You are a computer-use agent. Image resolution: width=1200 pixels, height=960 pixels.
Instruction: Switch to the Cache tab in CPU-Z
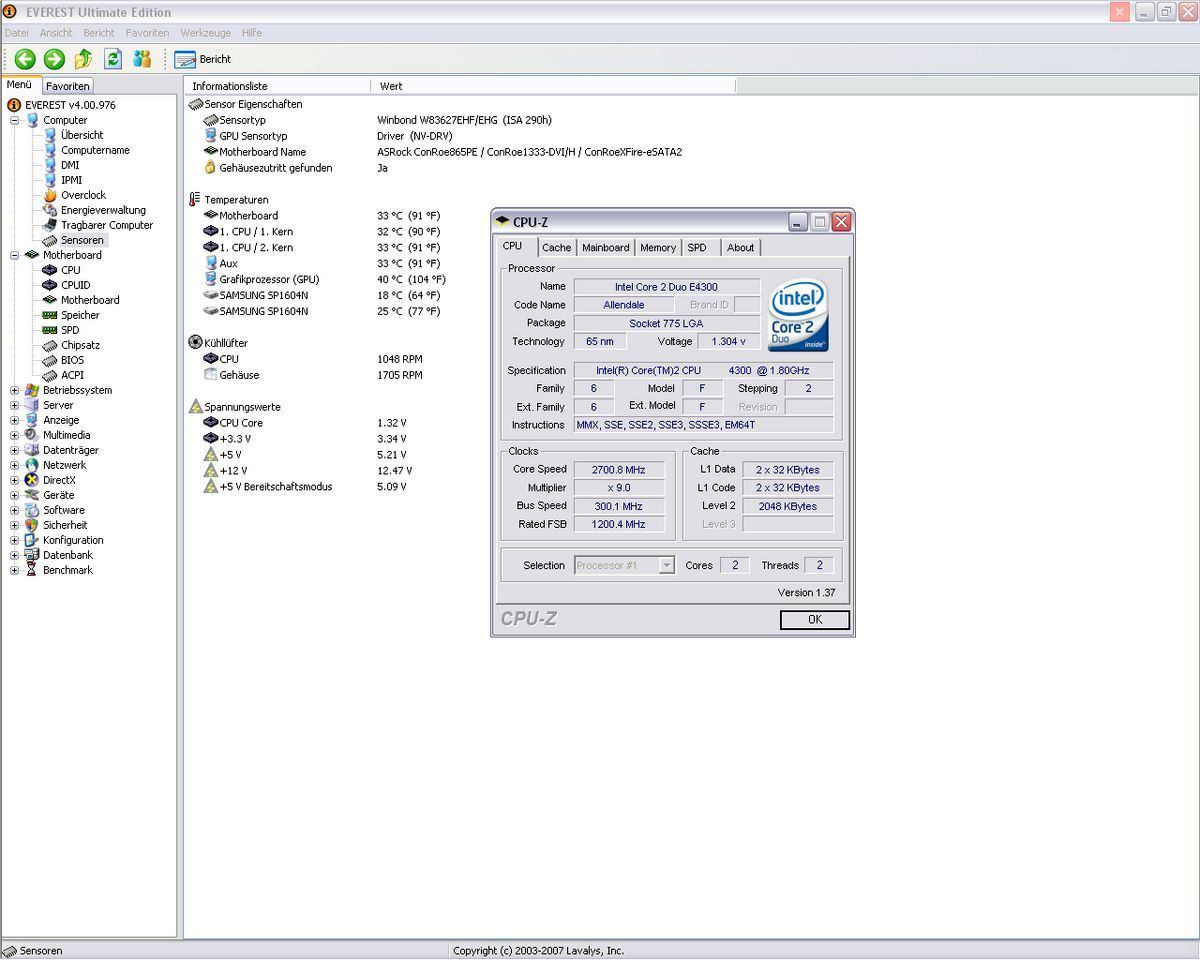(557, 248)
